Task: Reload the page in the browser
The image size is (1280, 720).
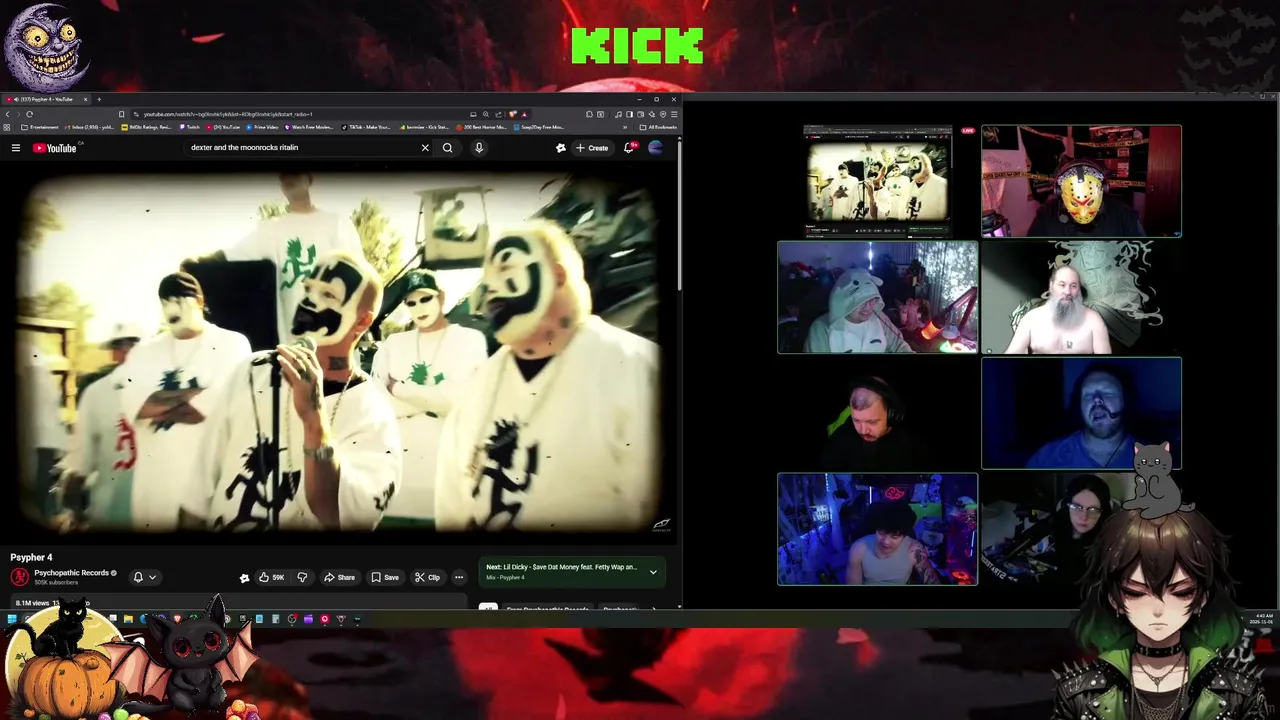Action: point(29,114)
